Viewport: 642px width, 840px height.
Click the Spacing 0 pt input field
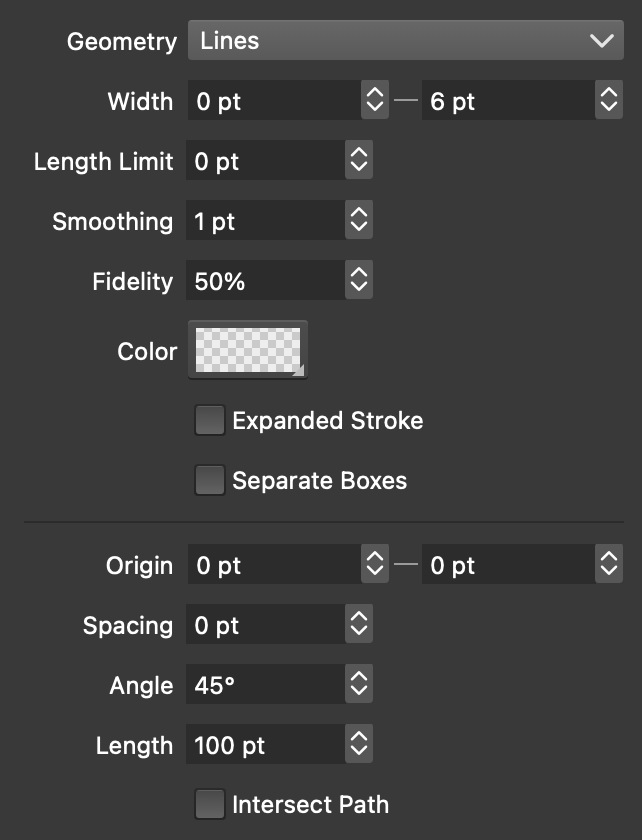(265, 625)
